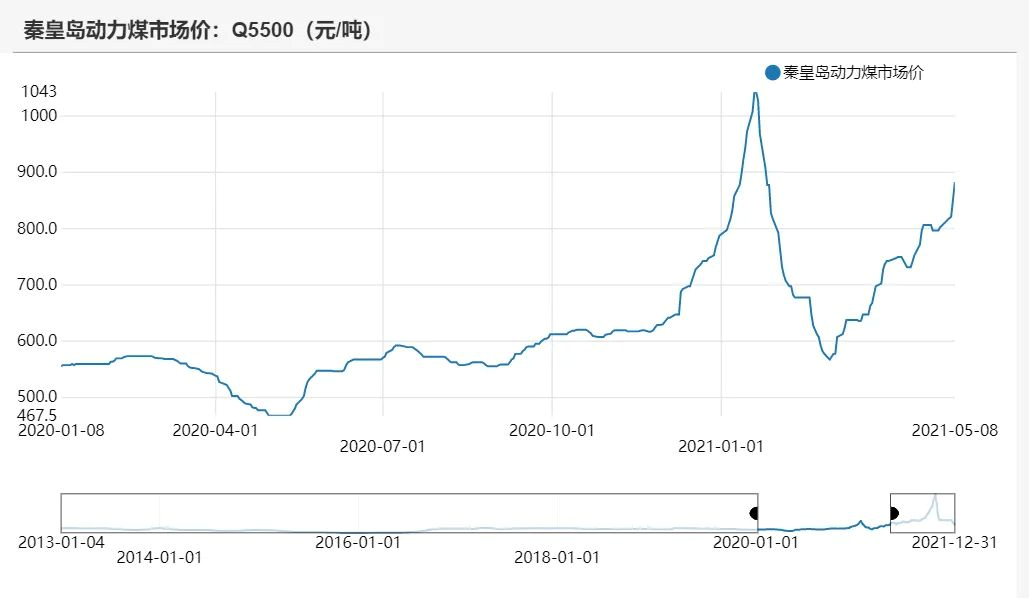This screenshot has width=1029, height=598.
Task: Click the 2020-01-01 navigator date label
Action: tap(756, 542)
